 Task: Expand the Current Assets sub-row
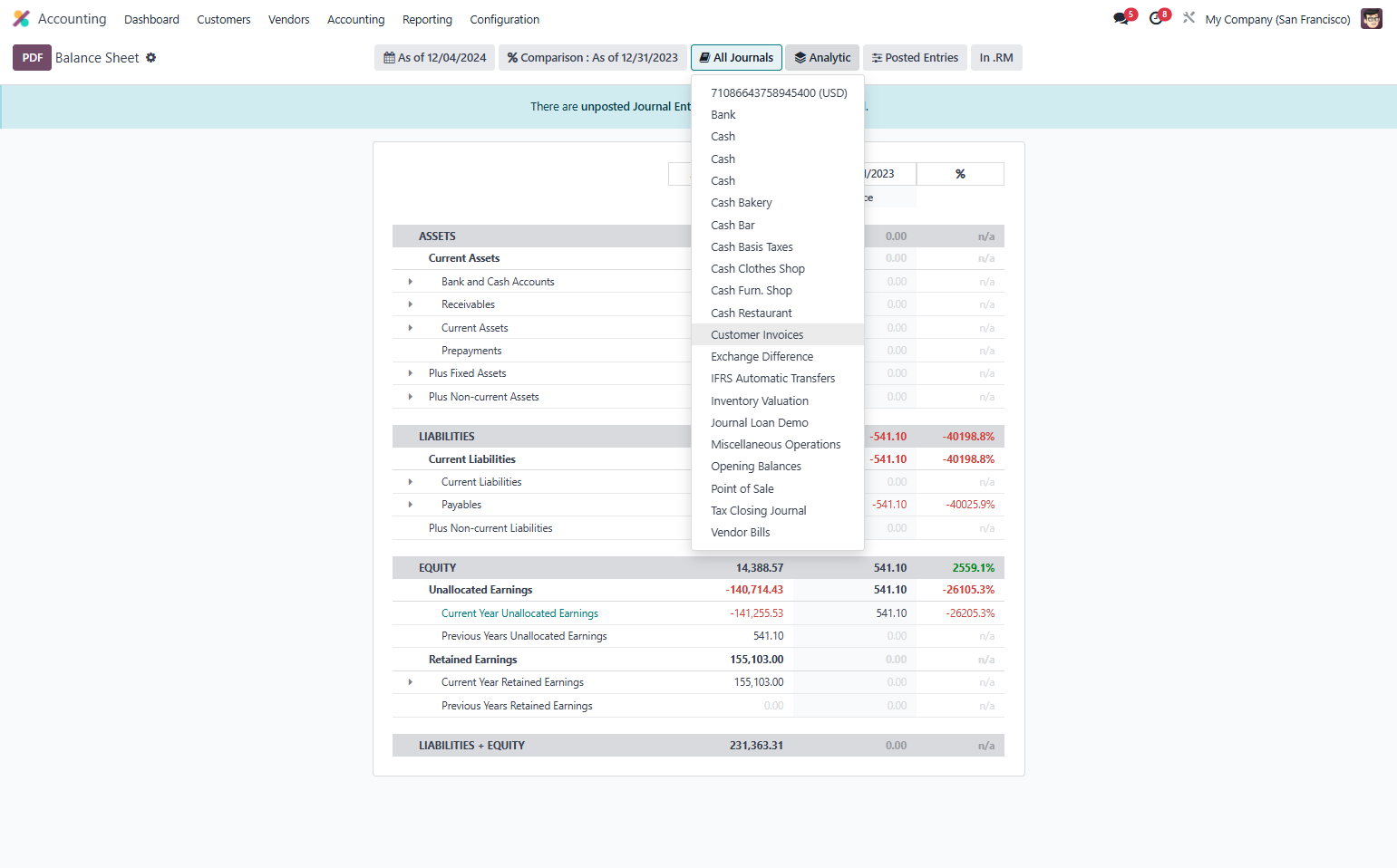[411, 328]
